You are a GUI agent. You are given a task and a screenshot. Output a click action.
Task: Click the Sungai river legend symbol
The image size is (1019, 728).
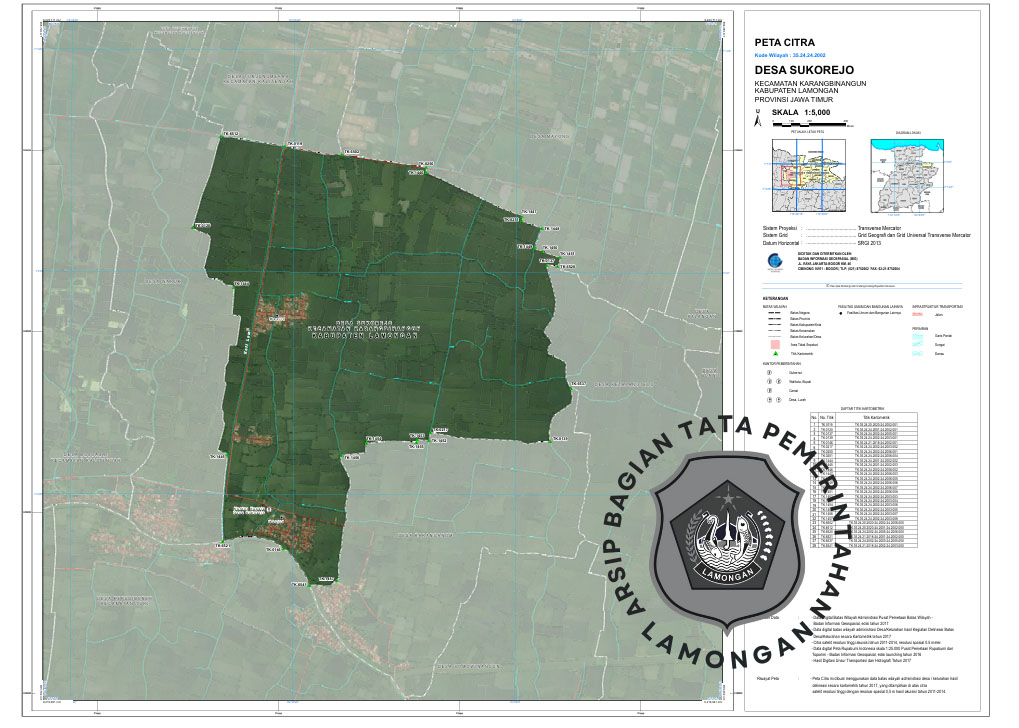click(x=918, y=342)
